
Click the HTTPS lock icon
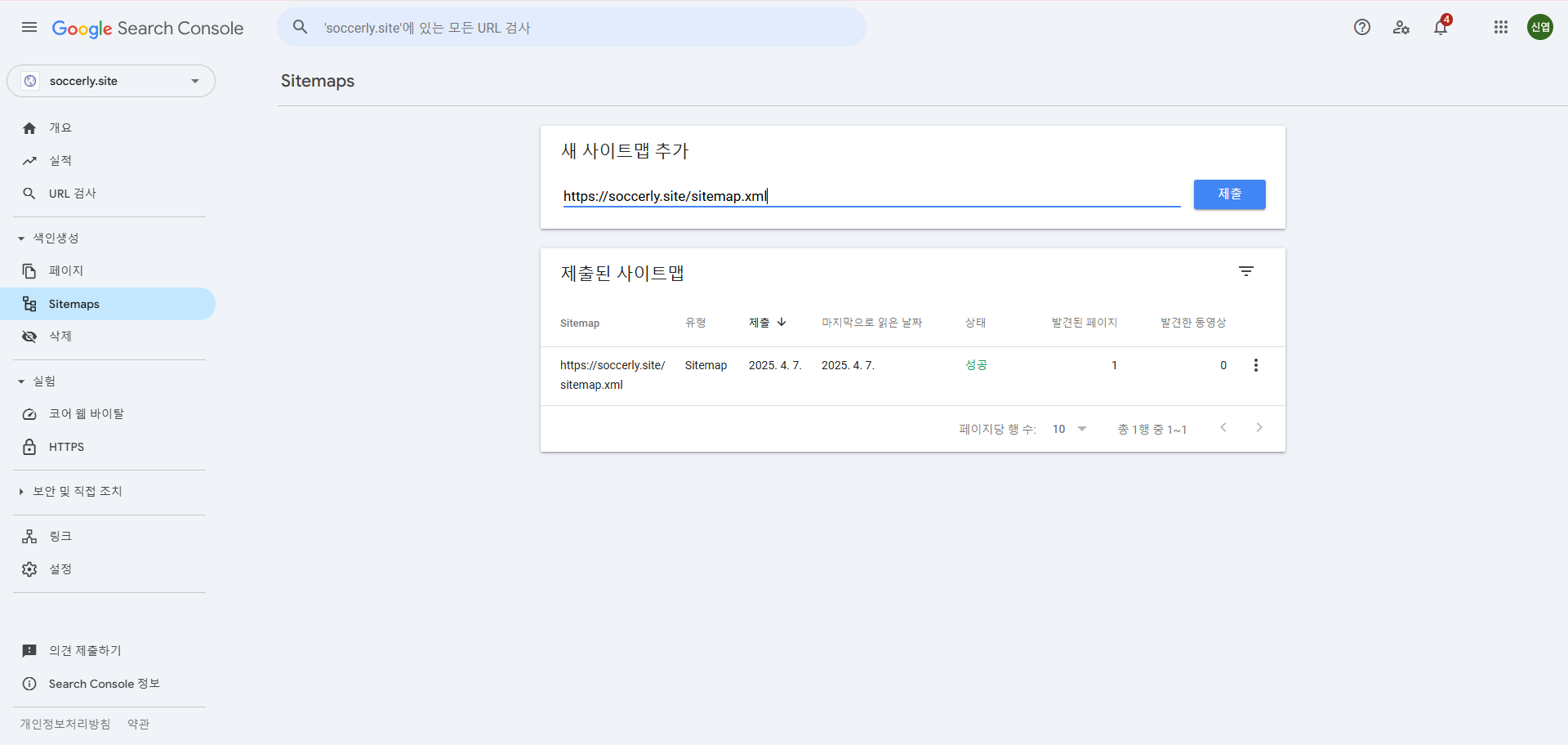[29, 447]
